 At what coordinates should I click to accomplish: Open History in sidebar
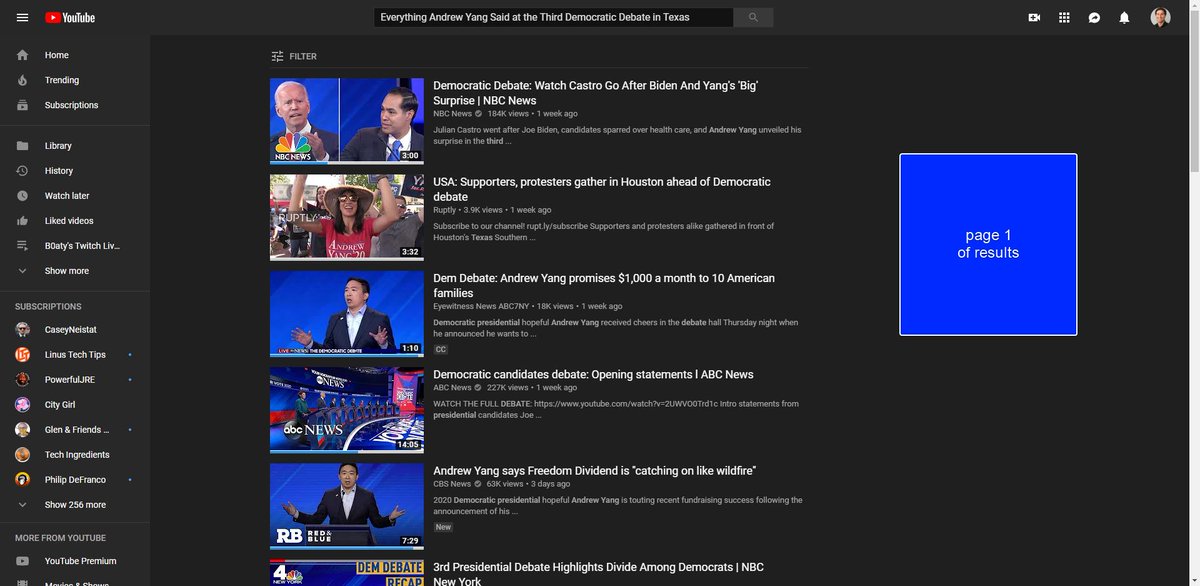click(x=75, y=171)
